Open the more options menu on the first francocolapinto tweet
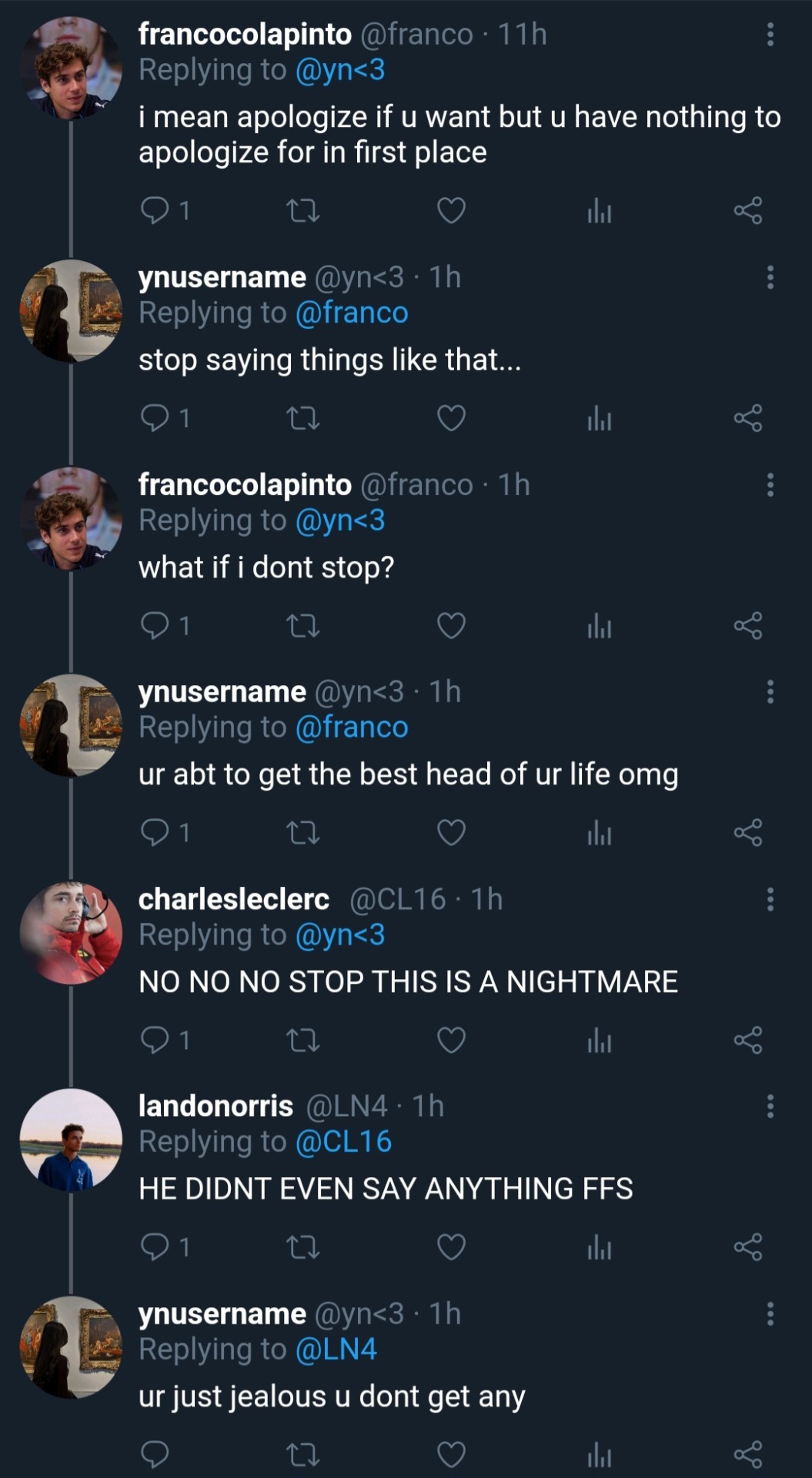 pos(770,35)
